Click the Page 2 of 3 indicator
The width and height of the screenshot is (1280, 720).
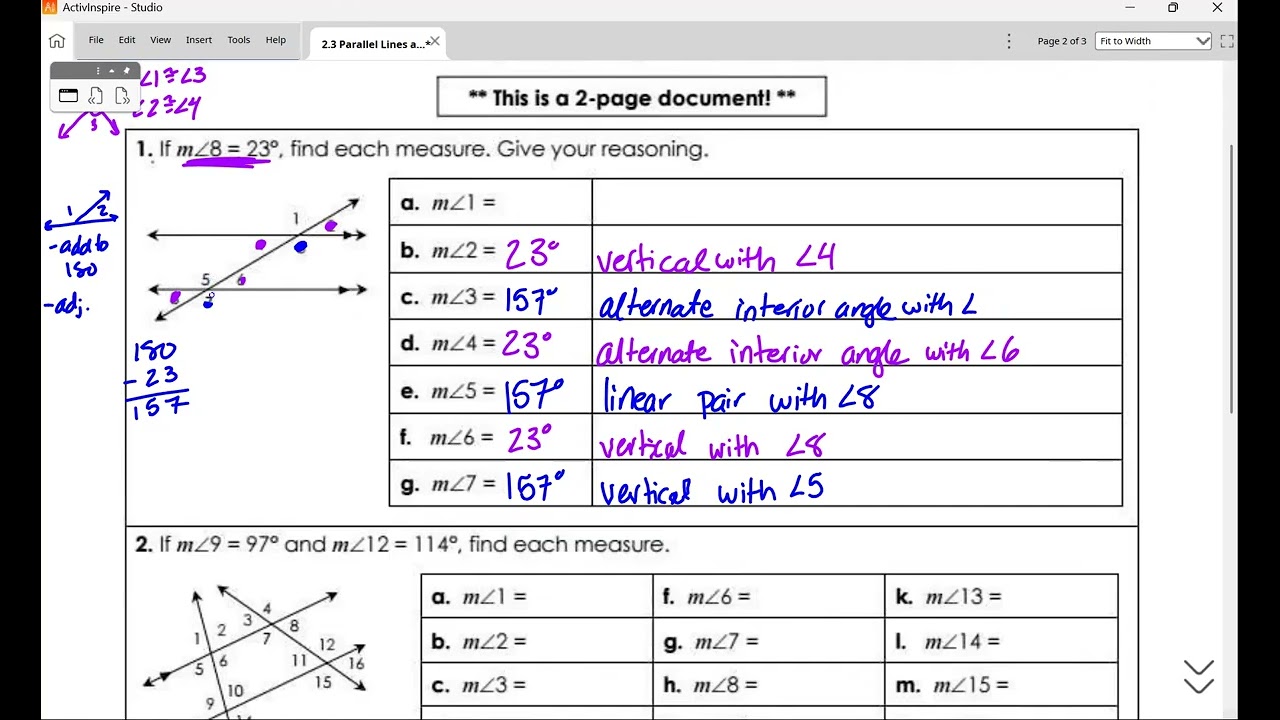tap(1061, 41)
